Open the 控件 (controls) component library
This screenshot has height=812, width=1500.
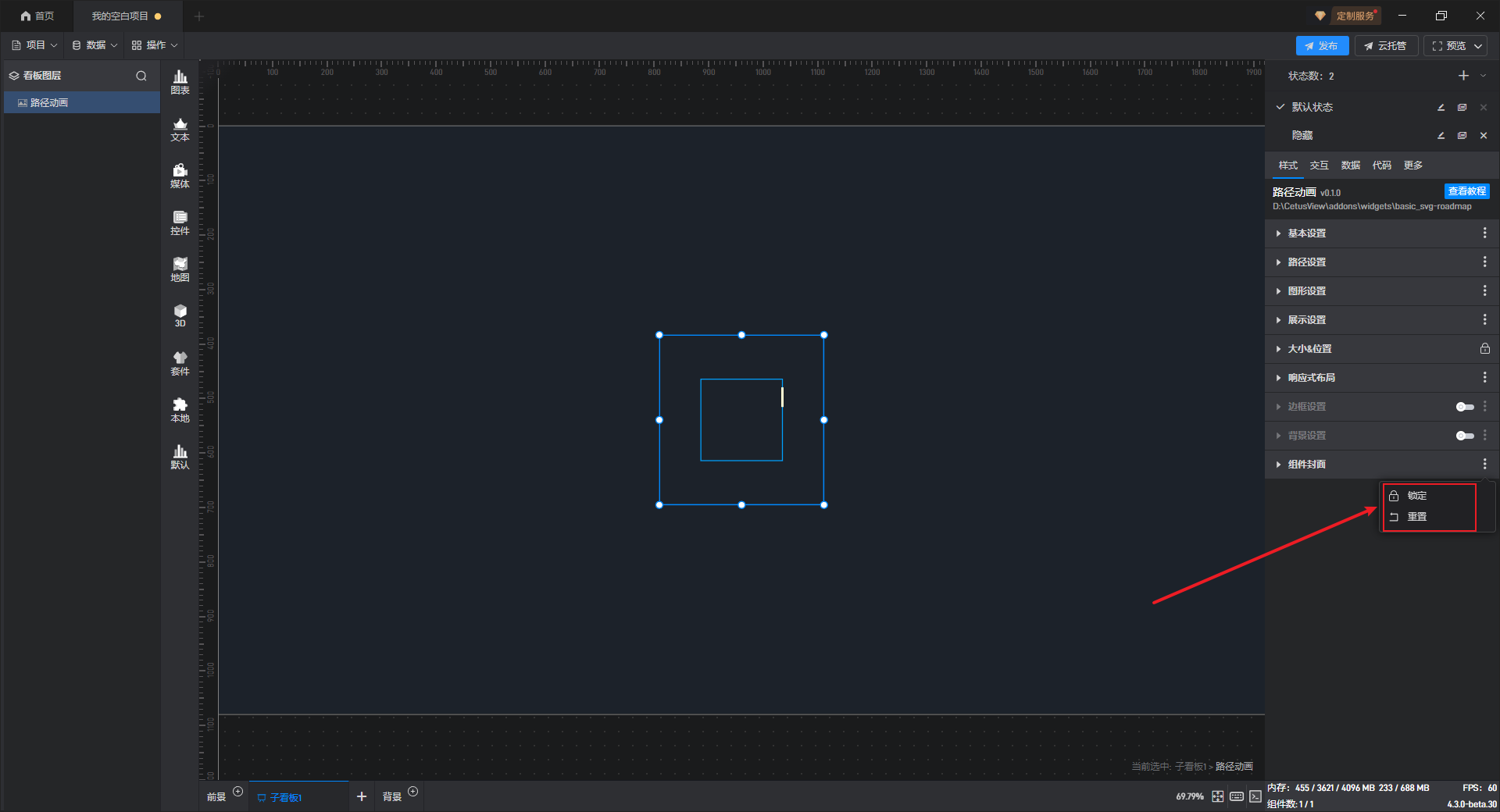[x=180, y=223]
